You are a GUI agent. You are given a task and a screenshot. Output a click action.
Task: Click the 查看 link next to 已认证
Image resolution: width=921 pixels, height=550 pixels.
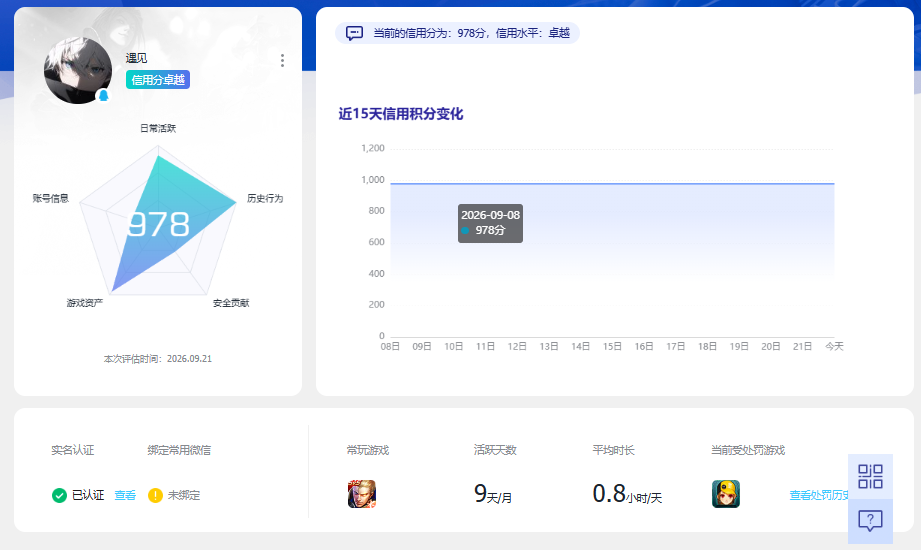[x=125, y=495]
